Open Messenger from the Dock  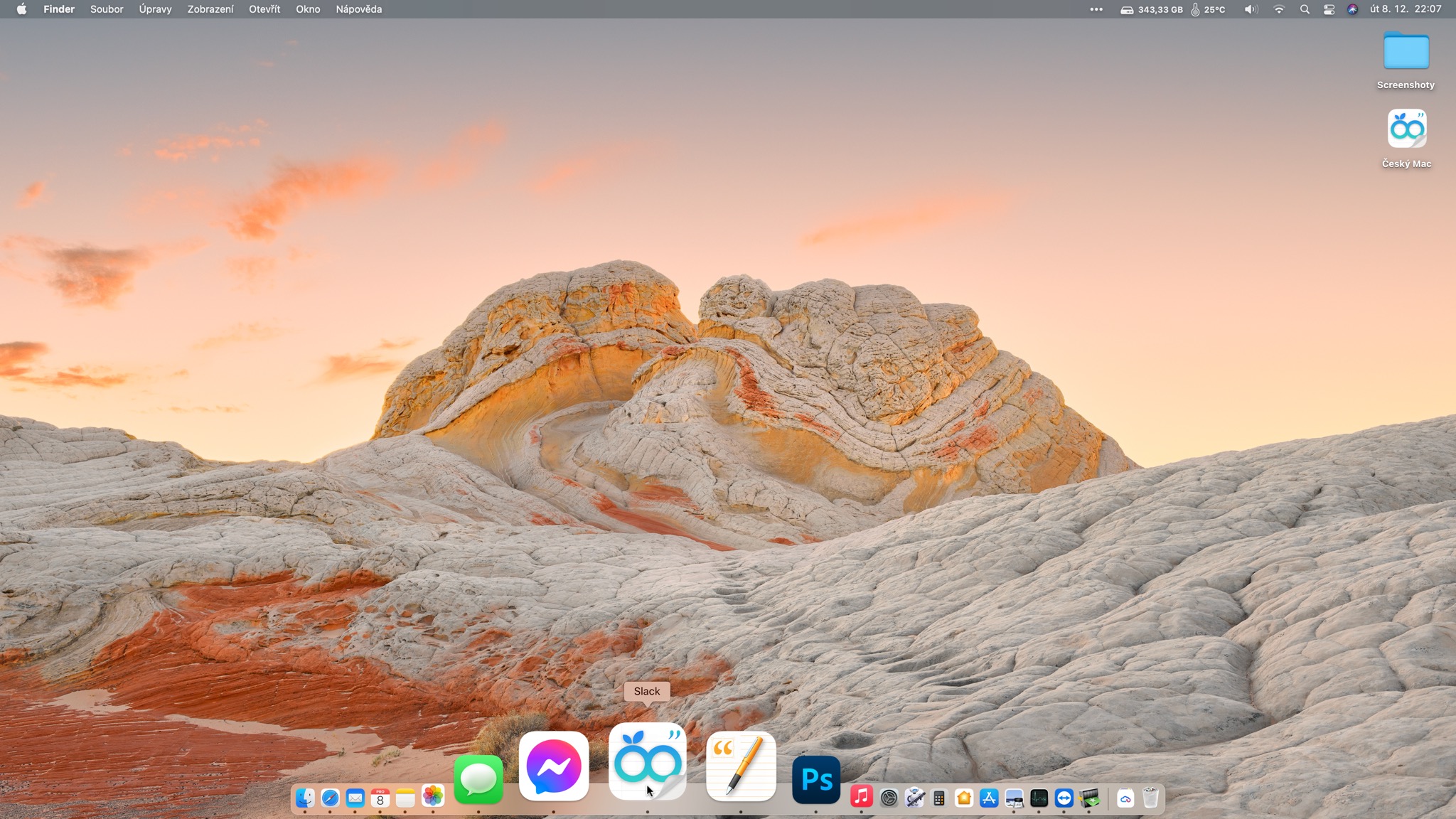(554, 766)
